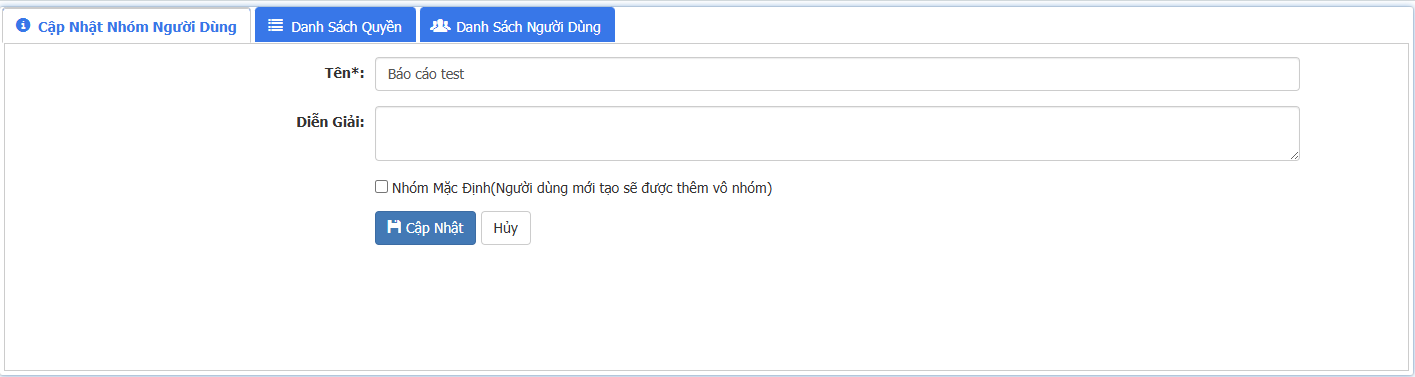The image size is (1415, 377).
Task: Focus the Tên input field
Action: pyautogui.click(x=837, y=74)
